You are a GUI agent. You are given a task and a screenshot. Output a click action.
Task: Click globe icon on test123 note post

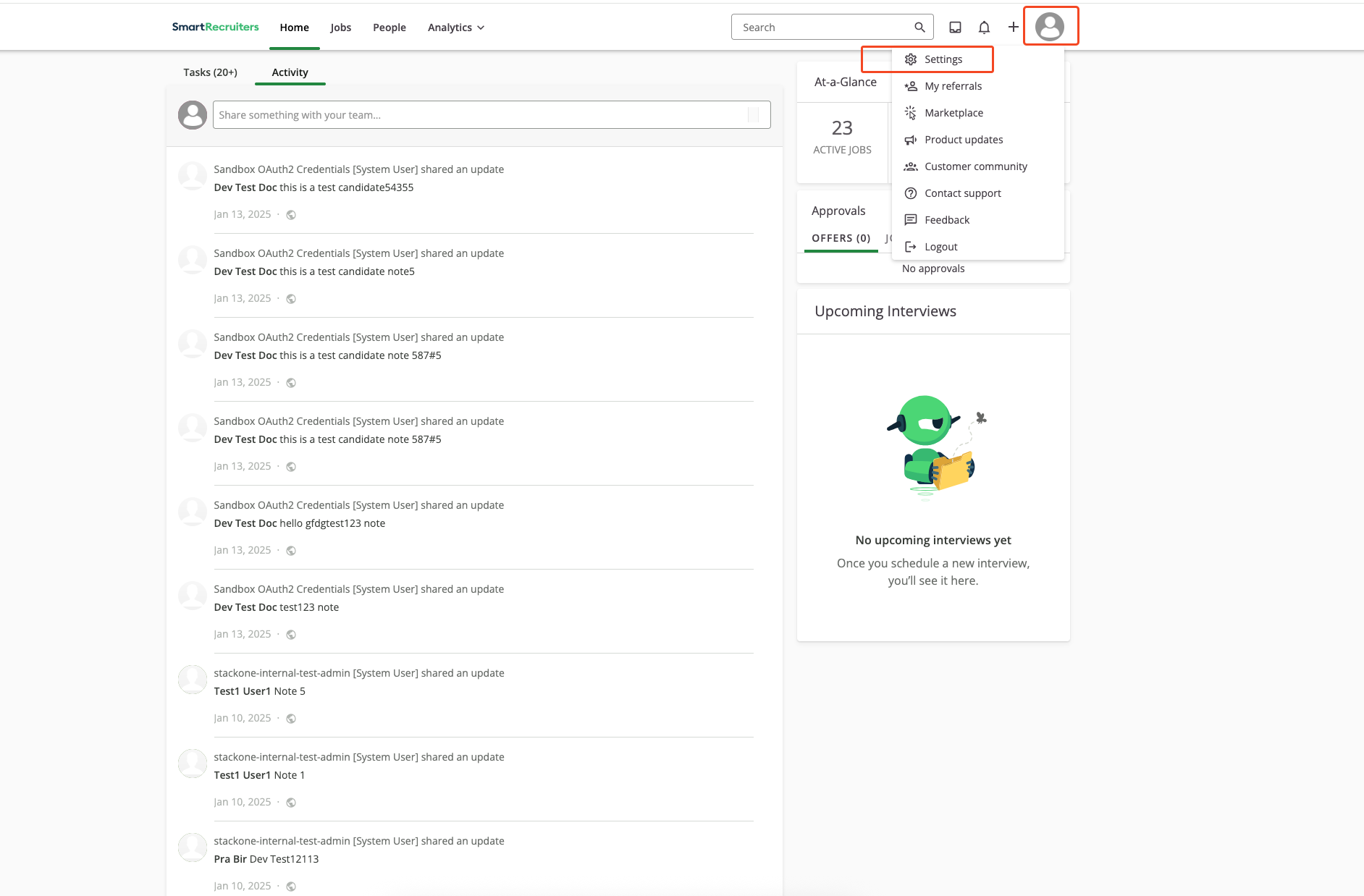click(291, 635)
